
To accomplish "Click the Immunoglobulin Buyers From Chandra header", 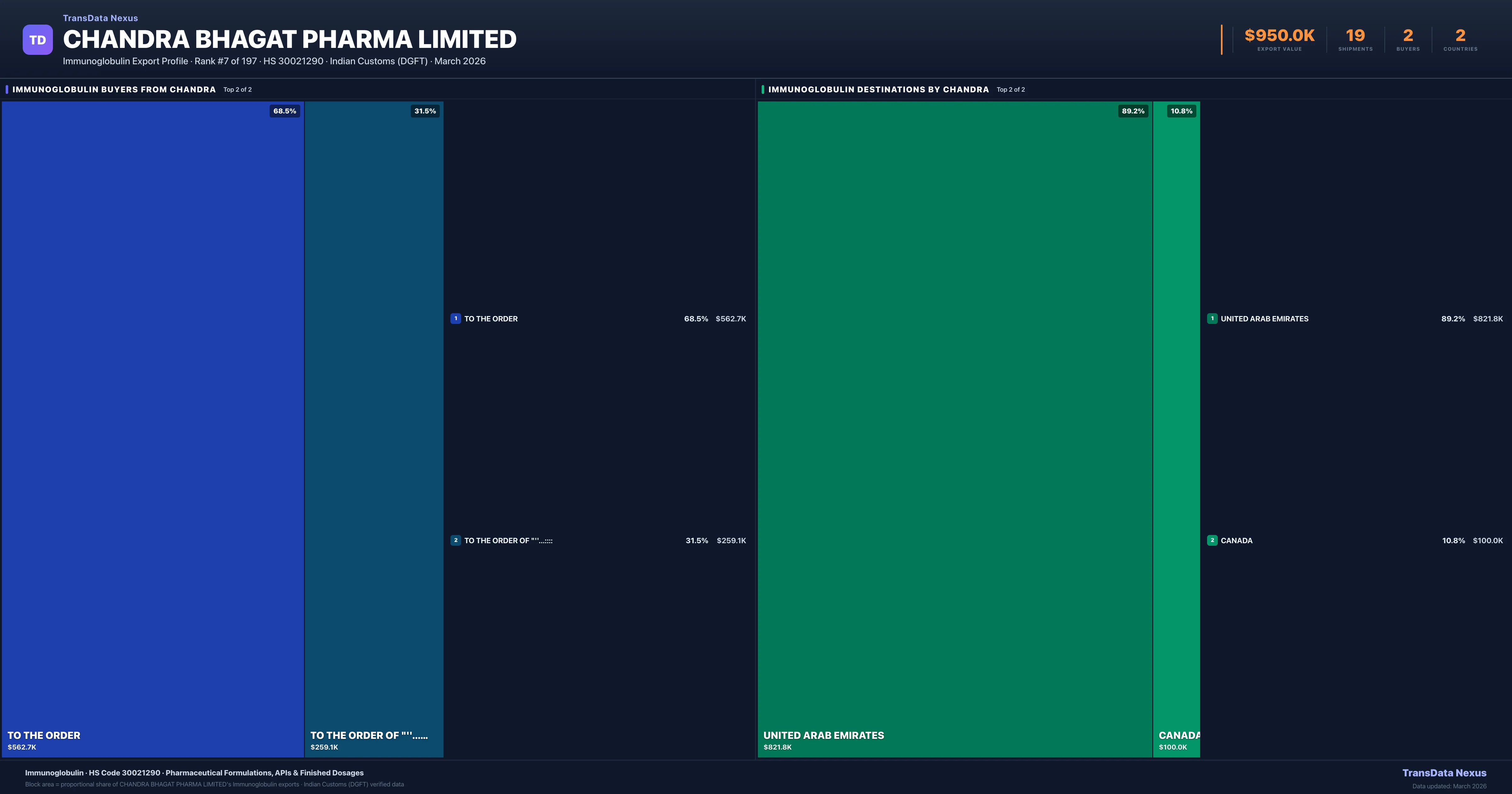I will coord(114,89).
